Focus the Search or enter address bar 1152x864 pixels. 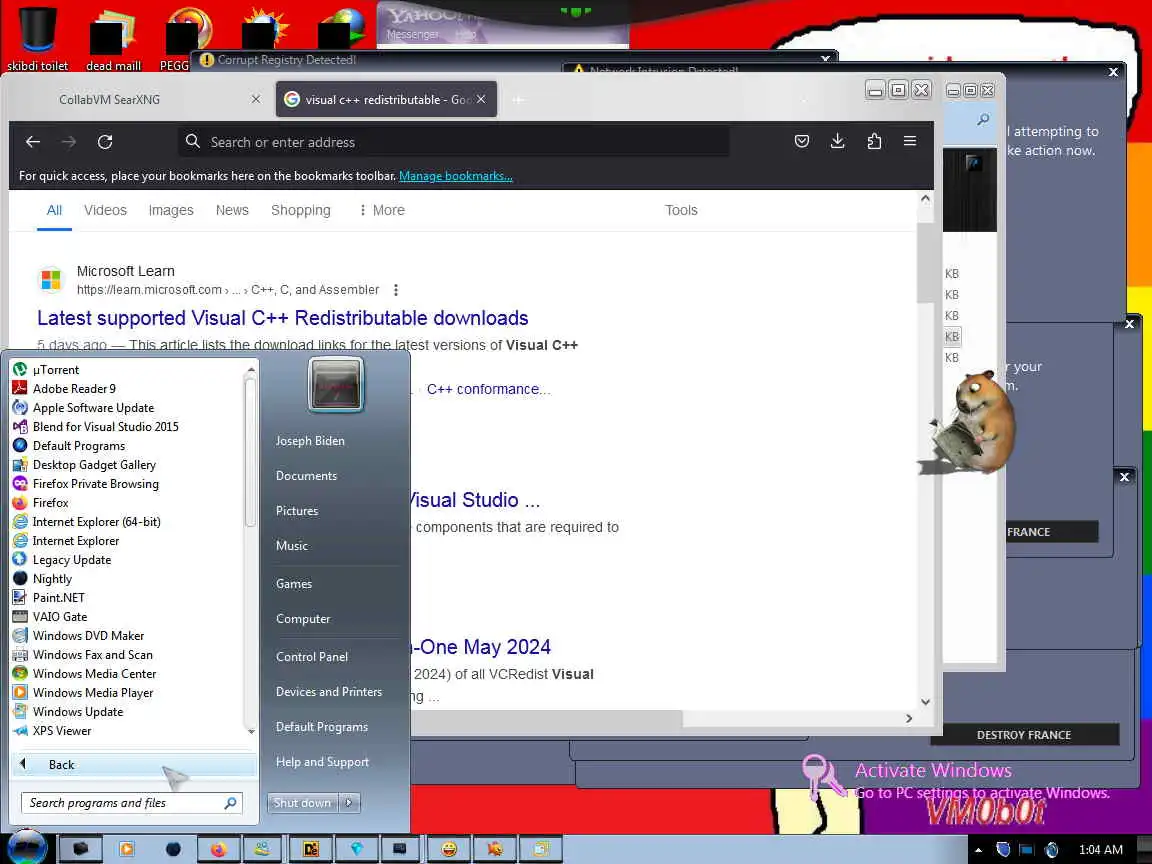453,142
